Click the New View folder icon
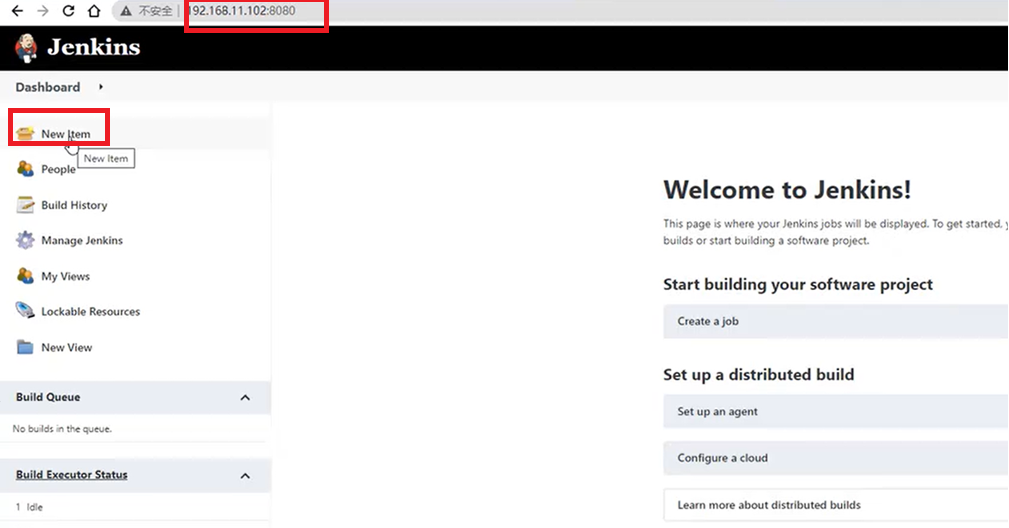The height and width of the screenshot is (528, 1009). pos(25,347)
